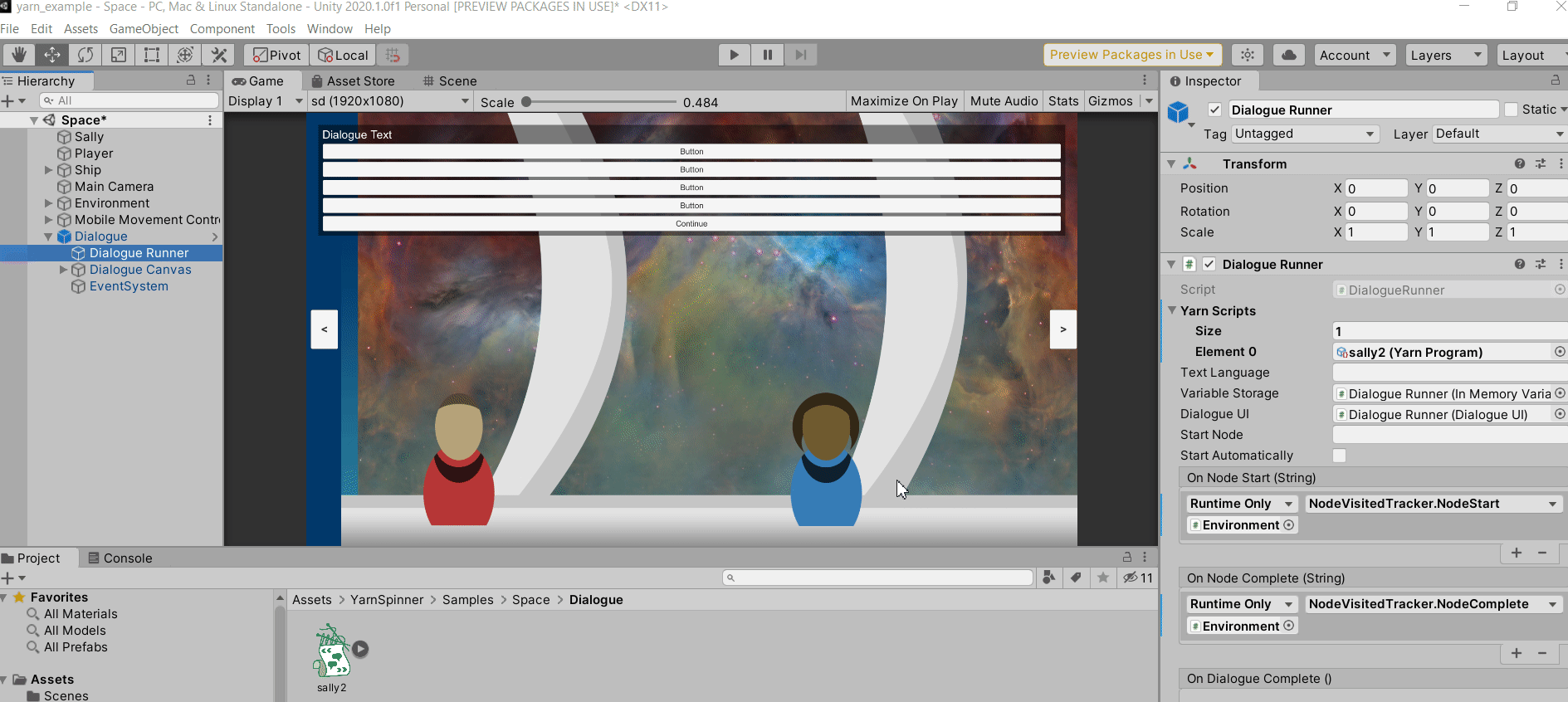This screenshot has height=702, width=1568.
Task: Toggle Maximize On Play button
Action: click(x=903, y=101)
